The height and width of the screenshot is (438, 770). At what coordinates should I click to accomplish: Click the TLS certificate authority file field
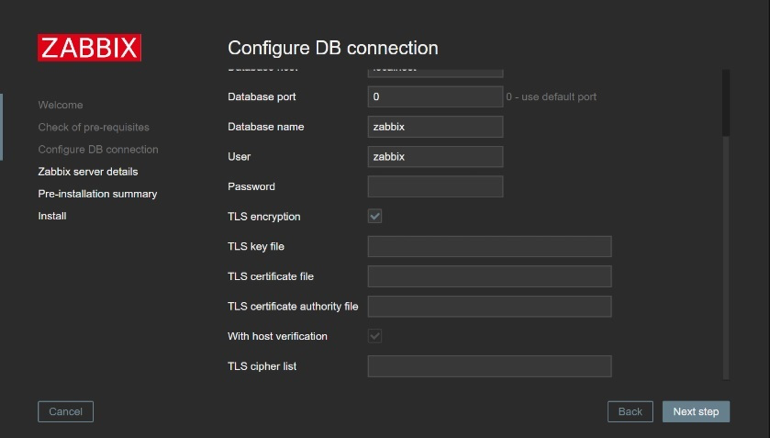(x=490, y=306)
